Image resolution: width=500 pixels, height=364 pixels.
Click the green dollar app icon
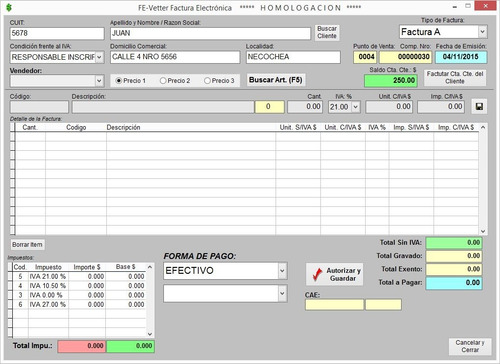coord(9,7)
